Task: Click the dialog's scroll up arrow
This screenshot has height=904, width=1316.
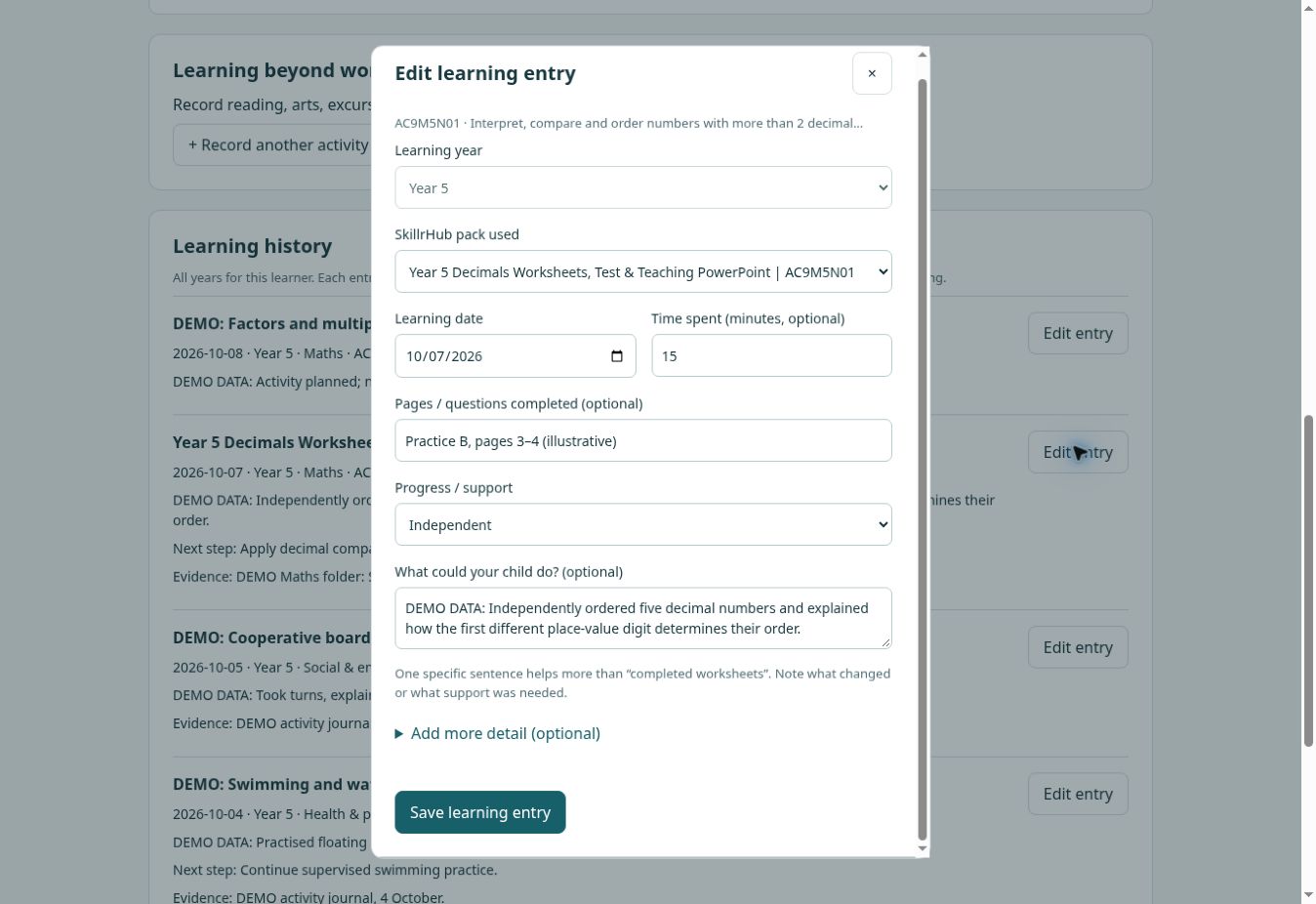Action: pos(922,55)
